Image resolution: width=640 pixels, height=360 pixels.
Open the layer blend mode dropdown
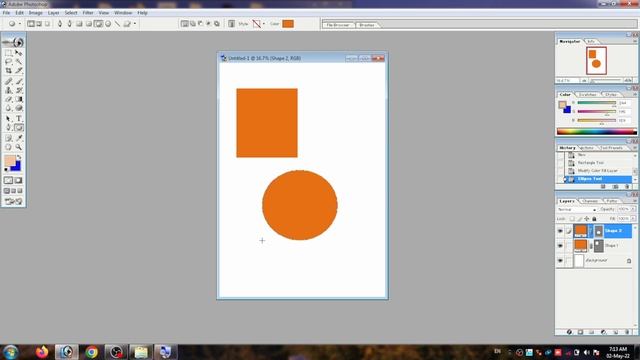click(576, 209)
